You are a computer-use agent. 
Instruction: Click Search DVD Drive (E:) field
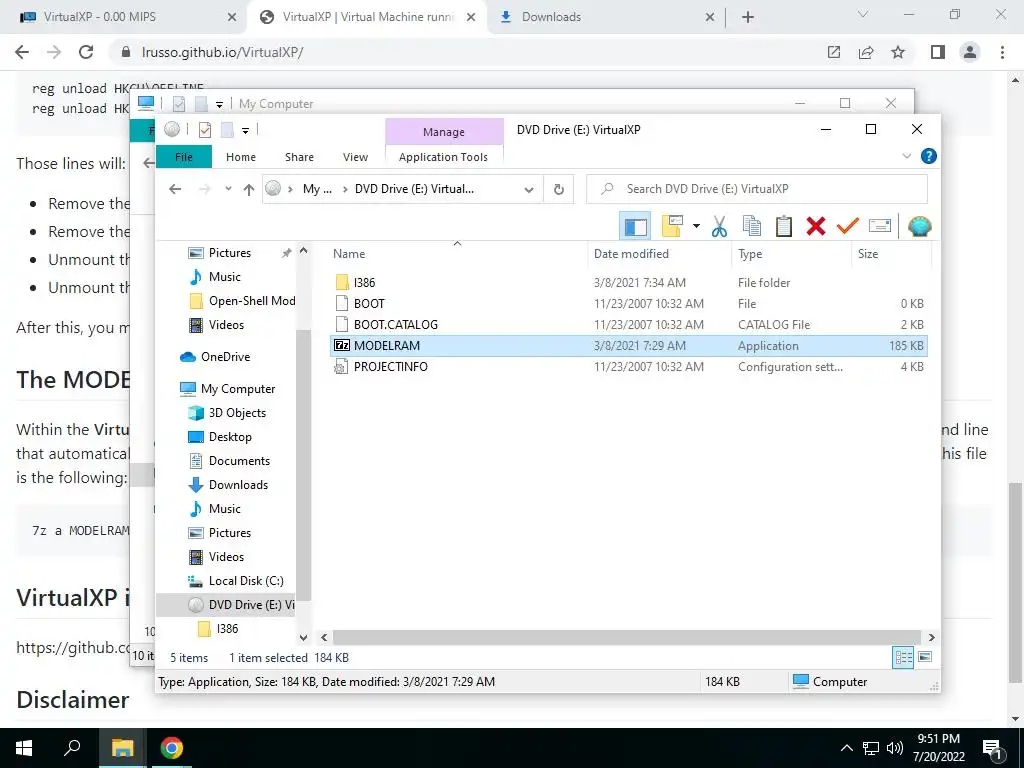(x=757, y=189)
